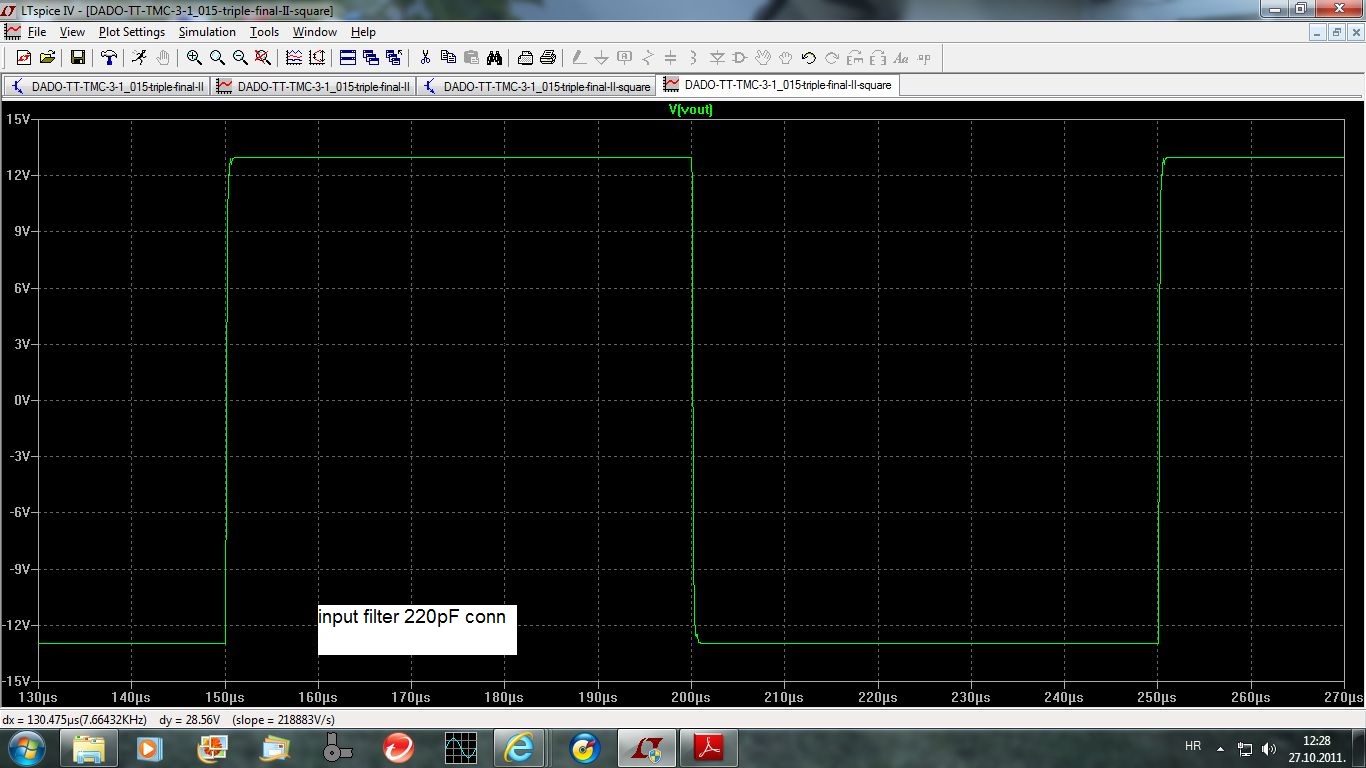
Task: Click the Zoom to Fit icon
Action: pyautogui.click(x=262, y=58)
